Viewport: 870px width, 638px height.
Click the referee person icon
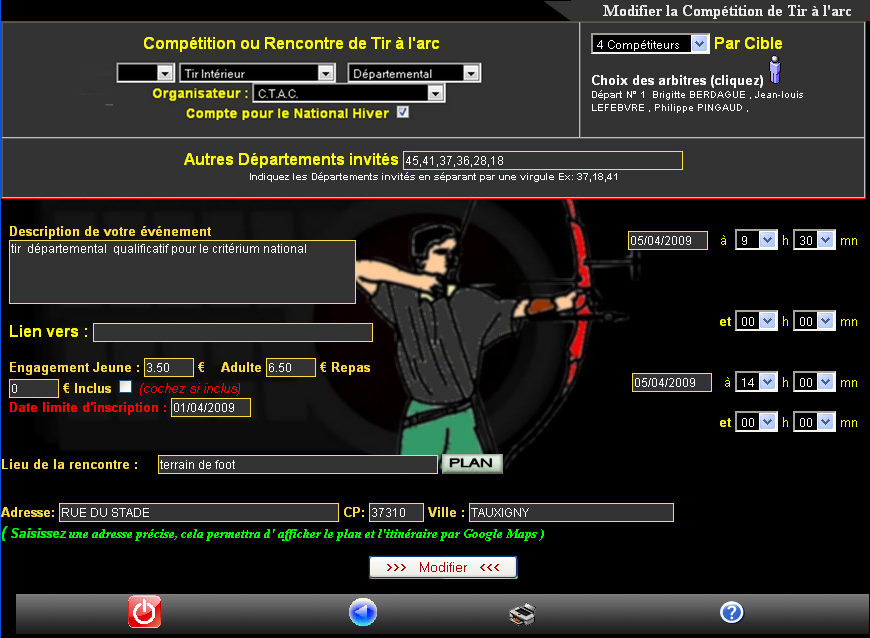pyautogui.click(x=775, y=73)
